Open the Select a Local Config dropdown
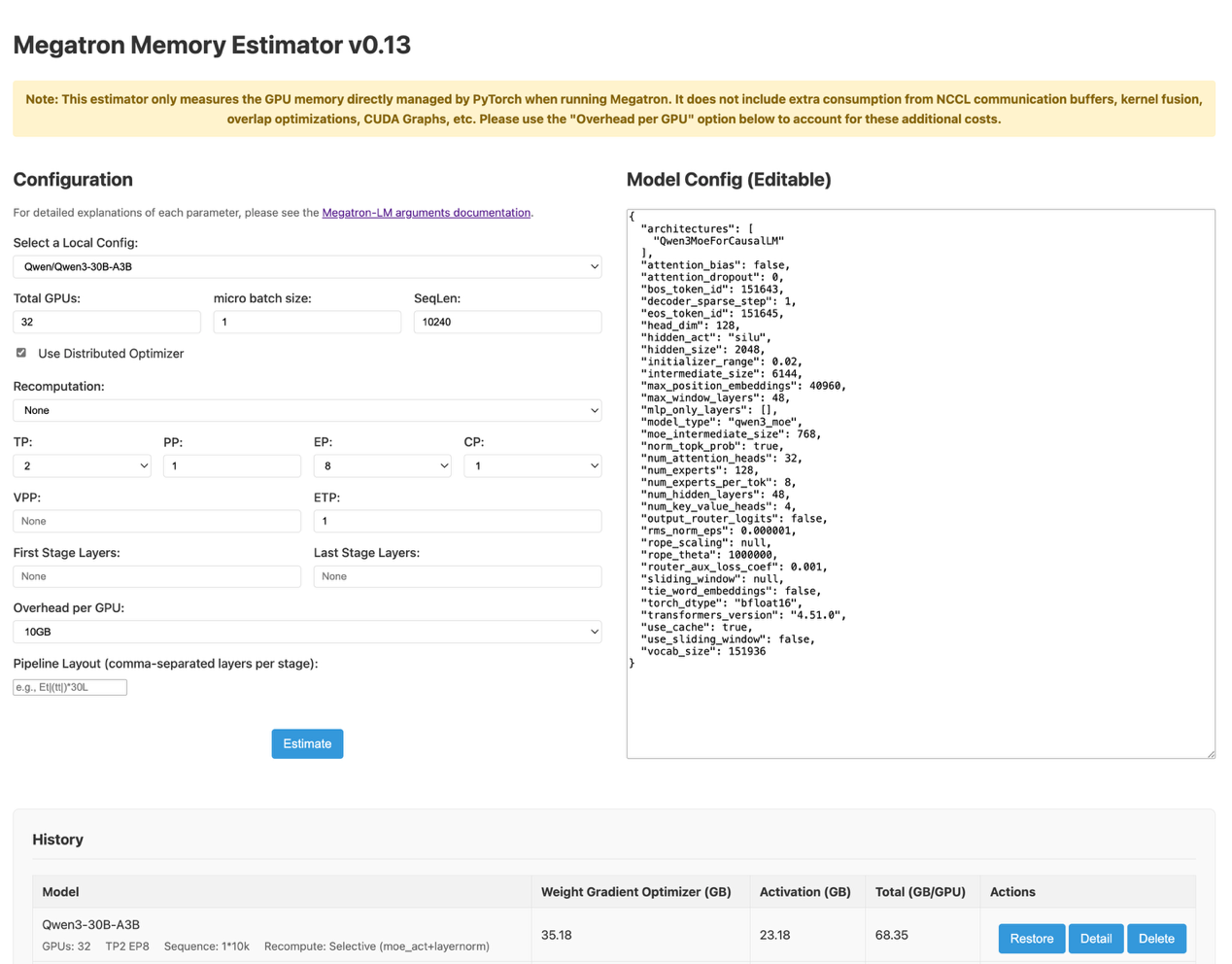Image resolution: width=1232 pixels, height=964 pixels. 307,266
